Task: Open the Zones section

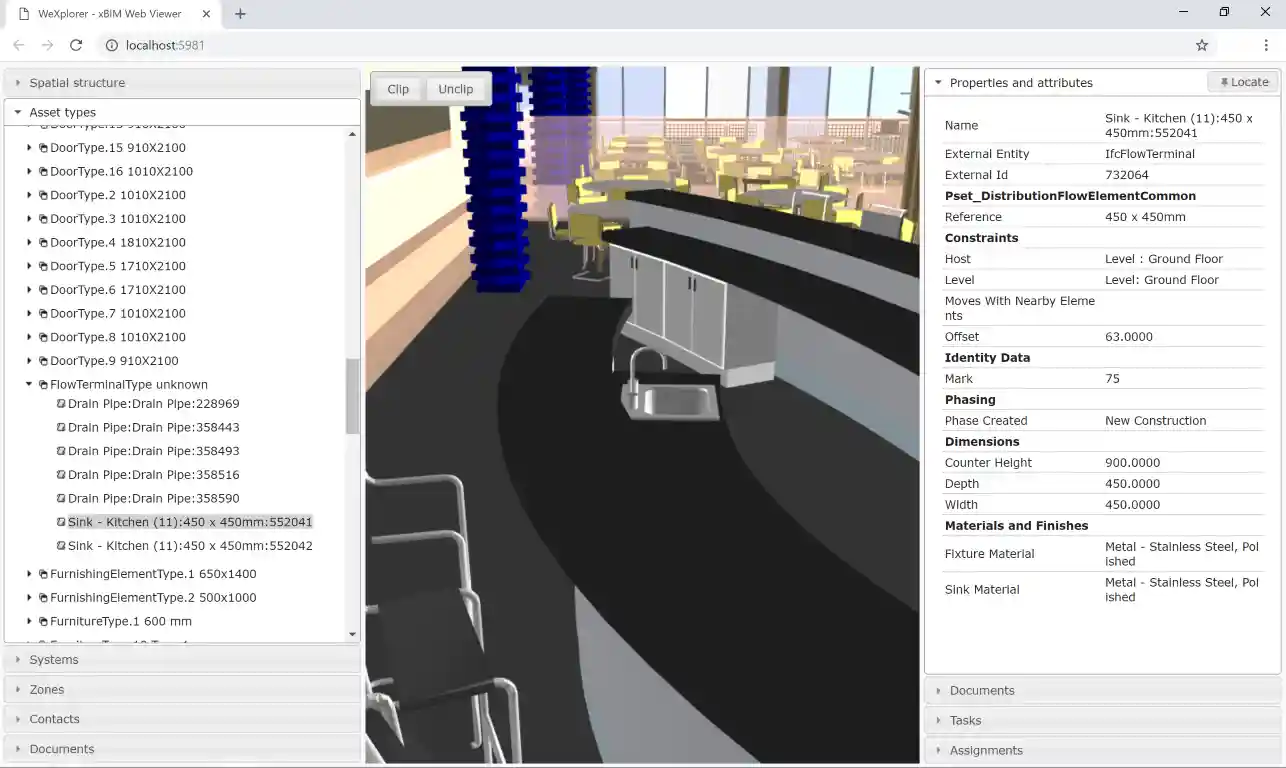Action: point(49,689)
